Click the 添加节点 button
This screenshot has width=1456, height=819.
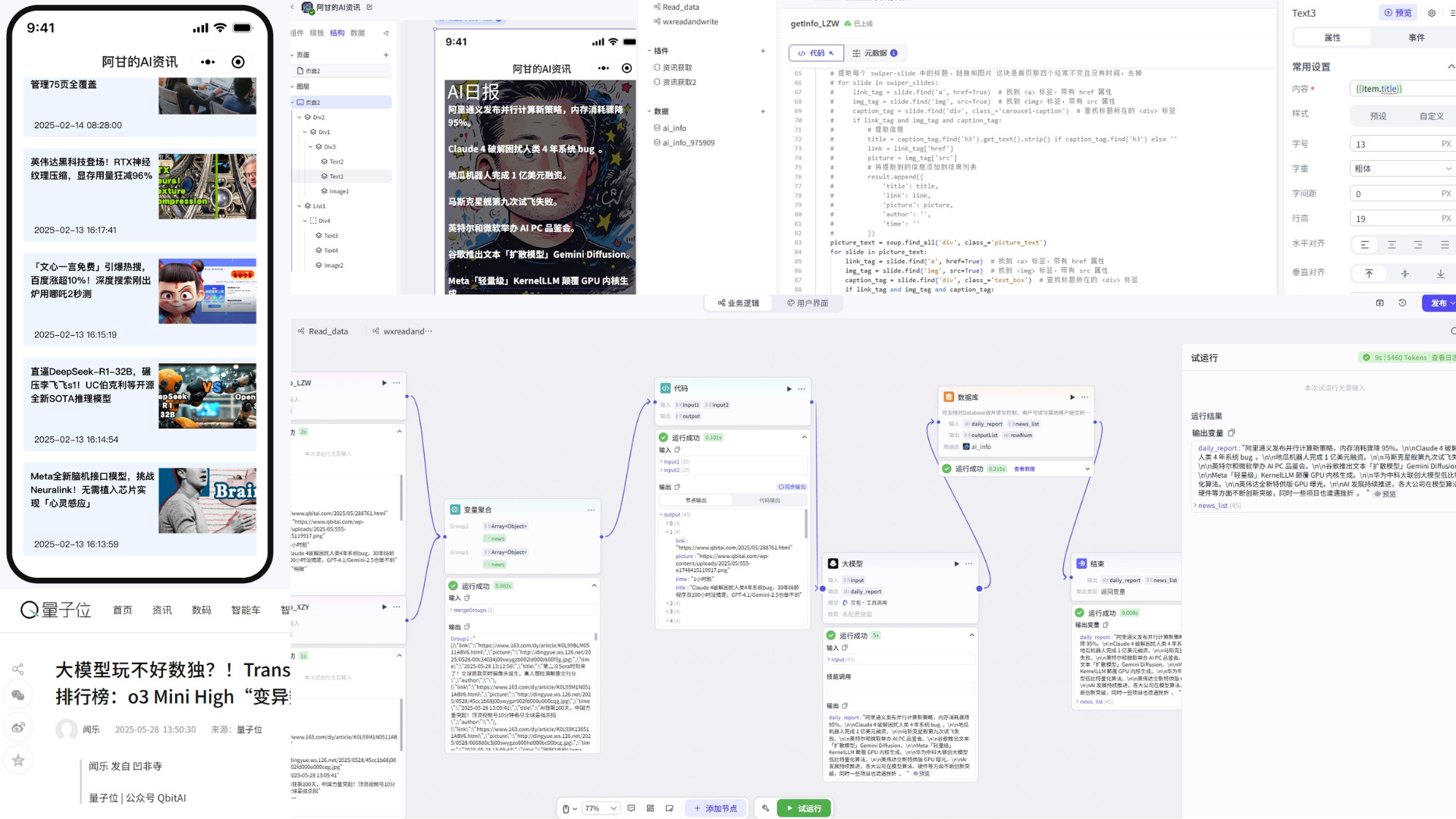[x=716, y=808]
